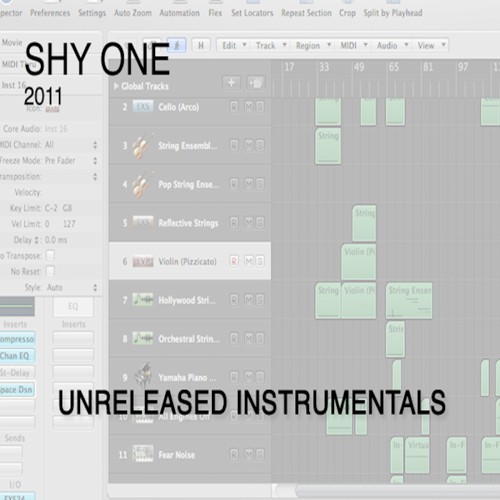Expand the Global Tracks disclosure triangle
The image size is (500, 500).
point(116,86)
